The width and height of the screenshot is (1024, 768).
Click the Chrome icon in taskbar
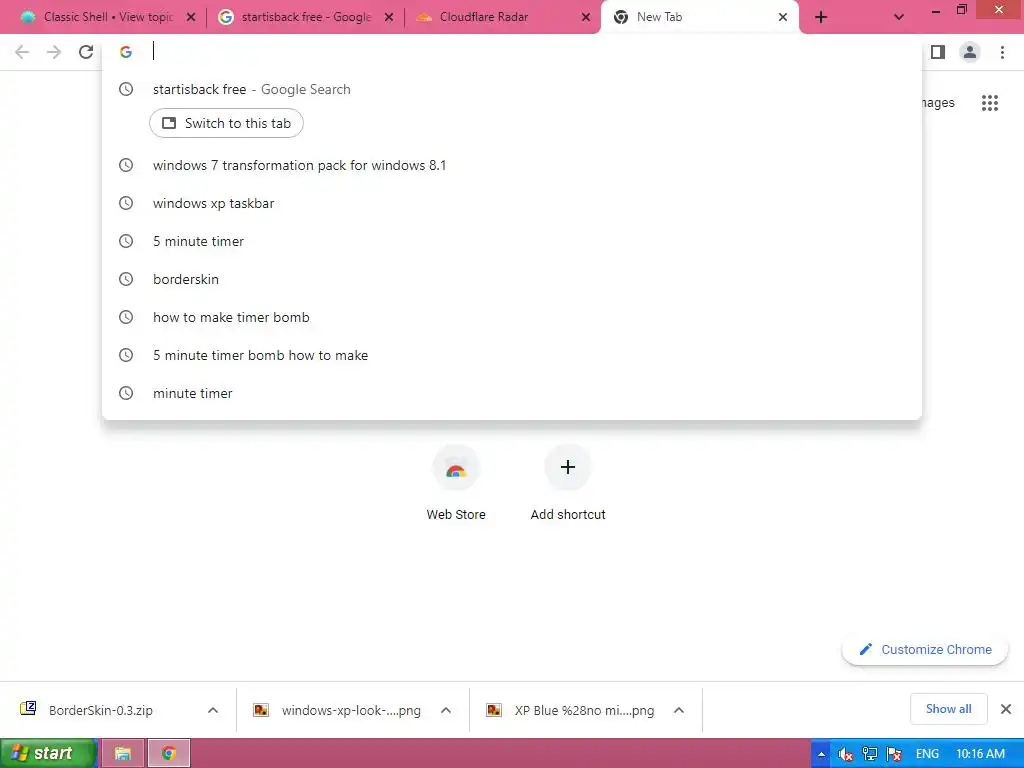(x=169, y=754)
